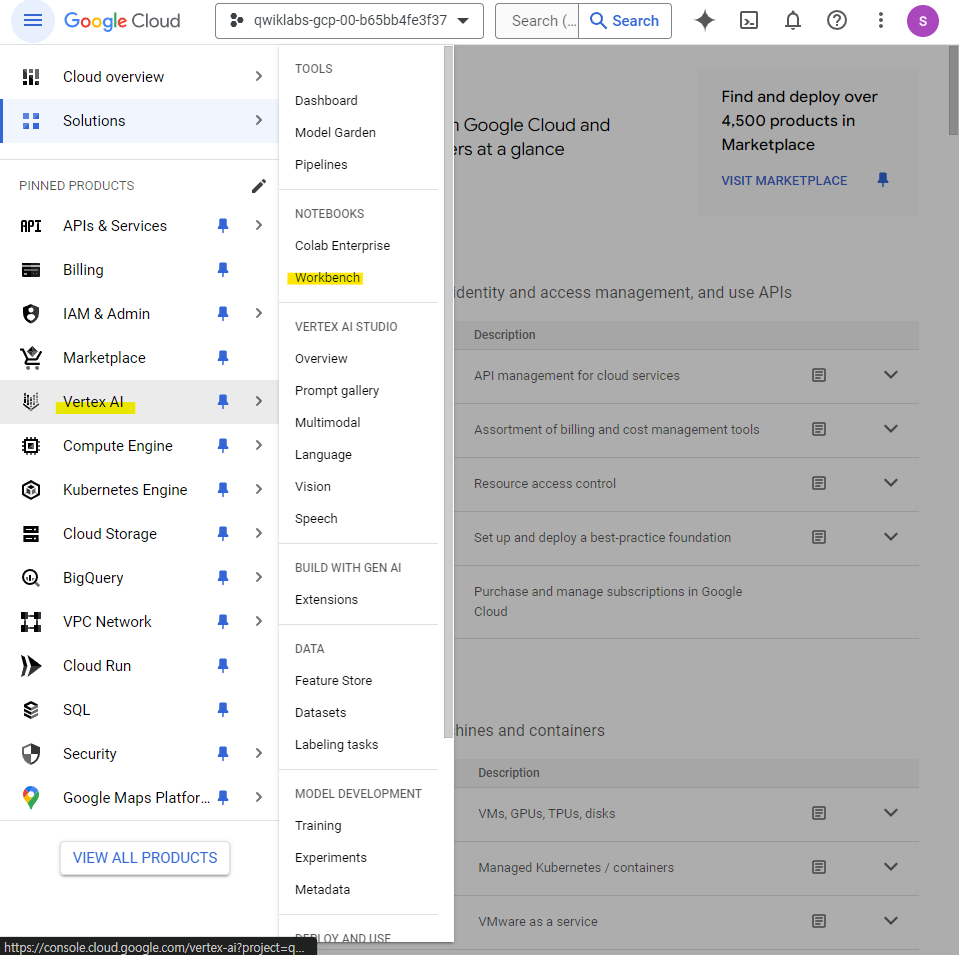Expand the billing and cost management row
This screenshot has width=959, height=955.
(x=890, y=429)
